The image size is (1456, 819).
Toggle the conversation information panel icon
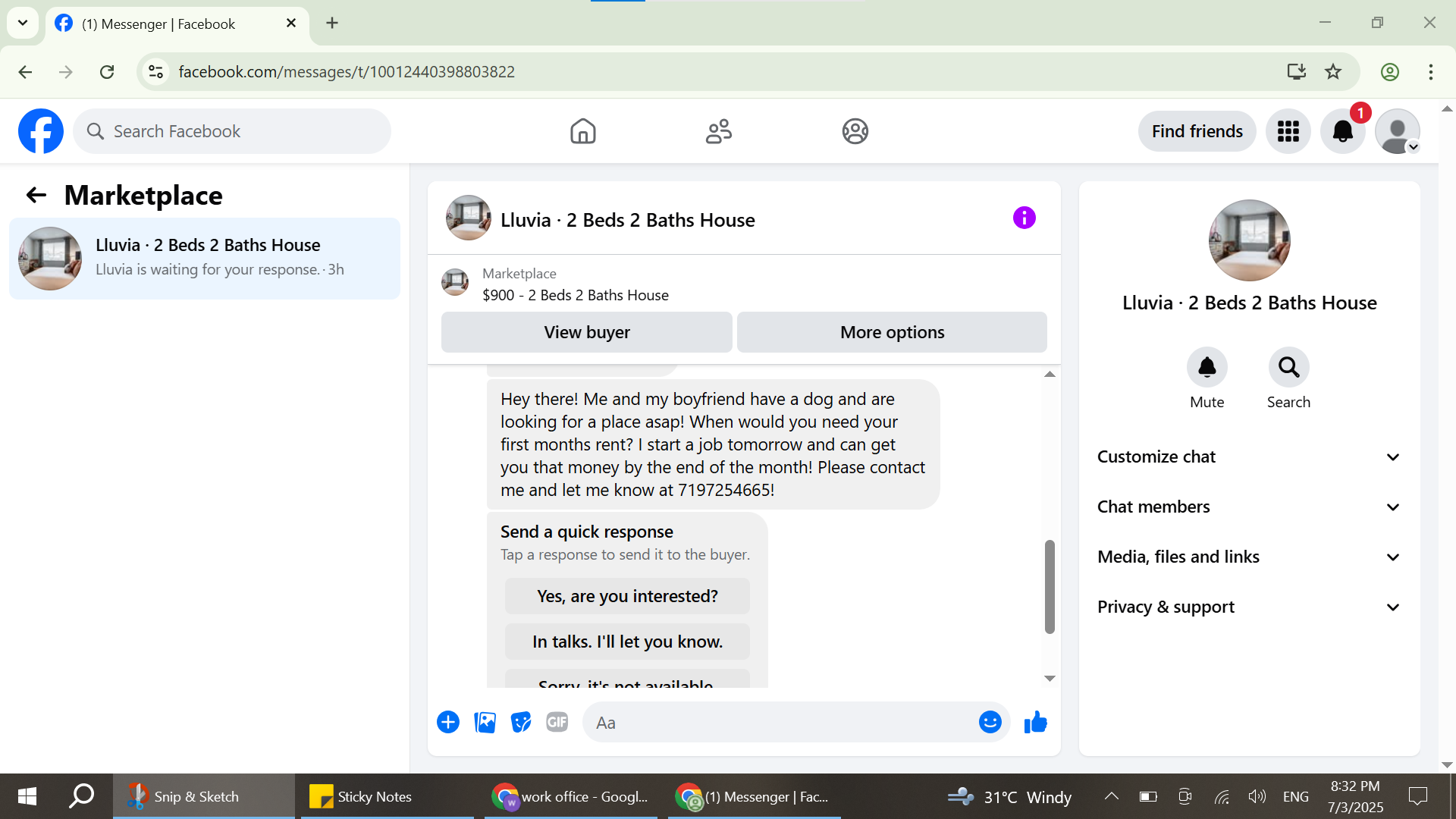tap(1024, 218)
